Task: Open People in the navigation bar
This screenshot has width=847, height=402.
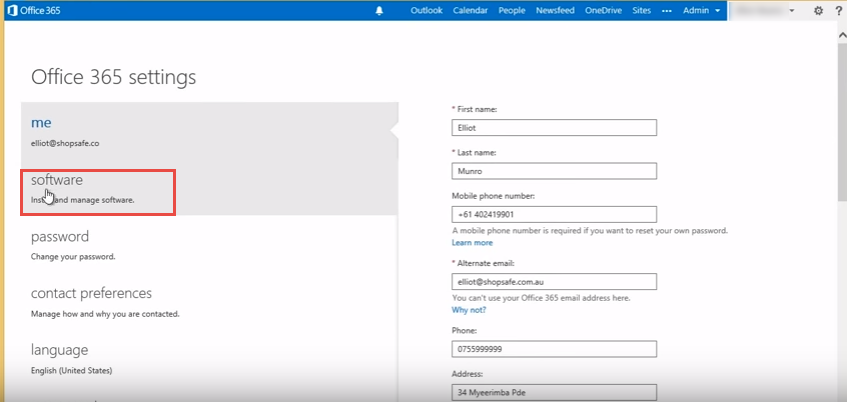Action: 512,10
